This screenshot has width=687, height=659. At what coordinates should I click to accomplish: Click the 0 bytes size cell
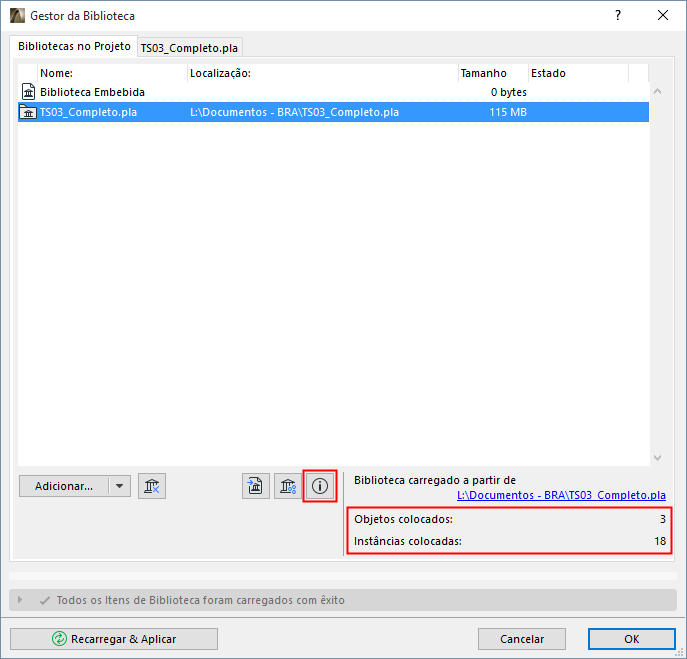point(508,92)
